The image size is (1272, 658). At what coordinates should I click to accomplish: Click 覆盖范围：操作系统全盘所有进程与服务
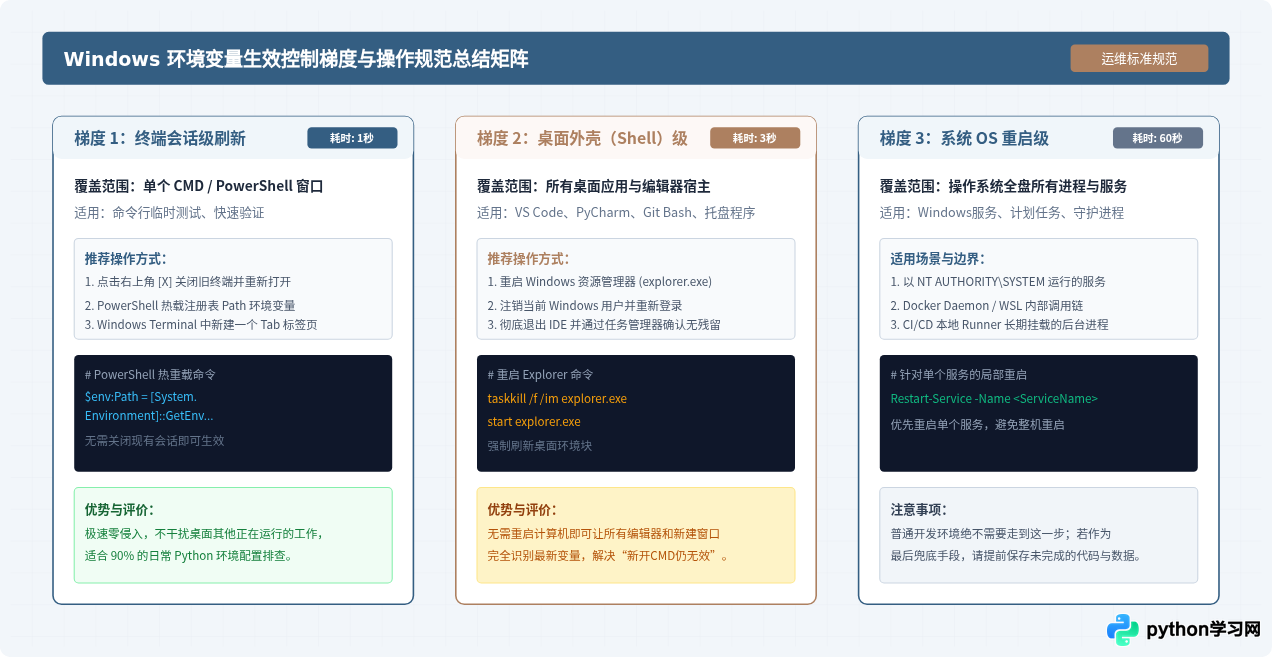(1004, 186)
